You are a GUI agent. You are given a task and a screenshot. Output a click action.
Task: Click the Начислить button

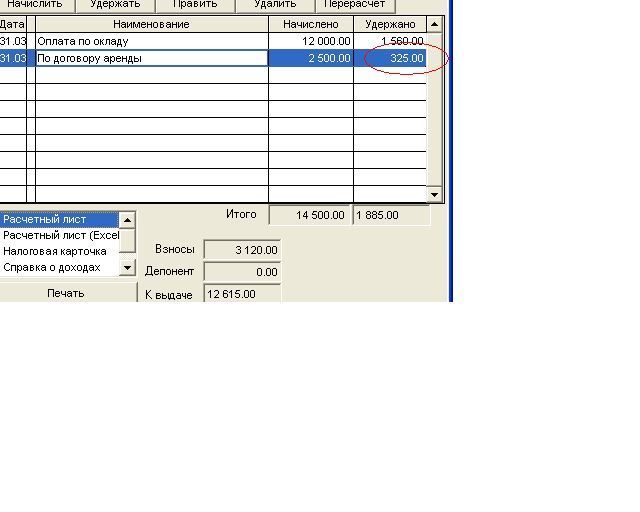(x=34, y=5)
